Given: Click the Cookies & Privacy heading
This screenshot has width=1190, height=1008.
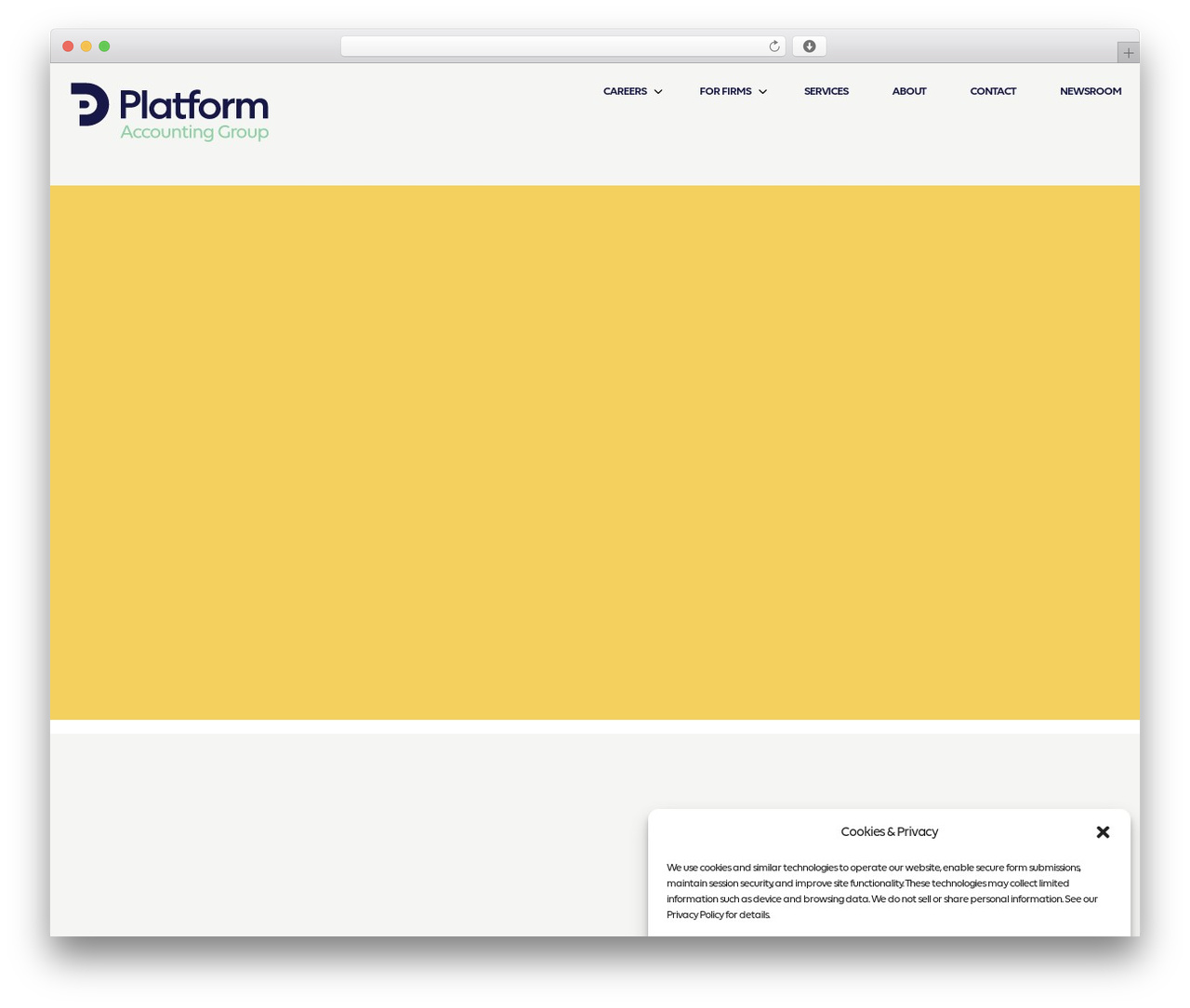Looking at the screenshot, I should pyautogui.click(x=890, y=832).
